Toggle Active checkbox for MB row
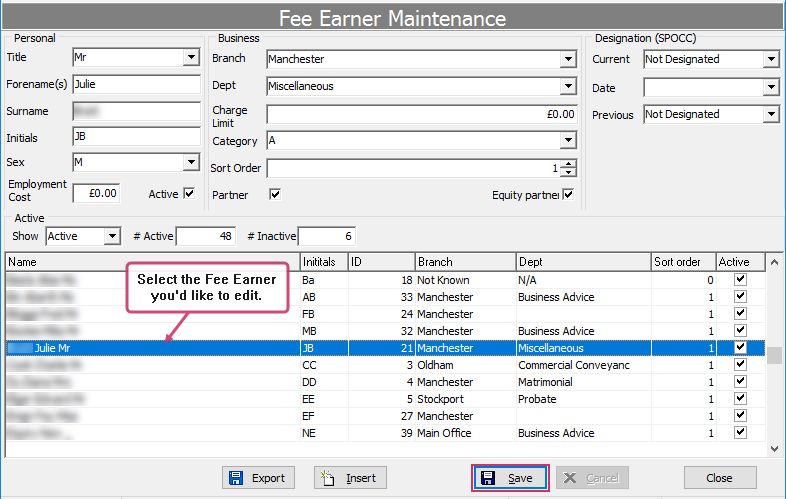 point(740,330)
